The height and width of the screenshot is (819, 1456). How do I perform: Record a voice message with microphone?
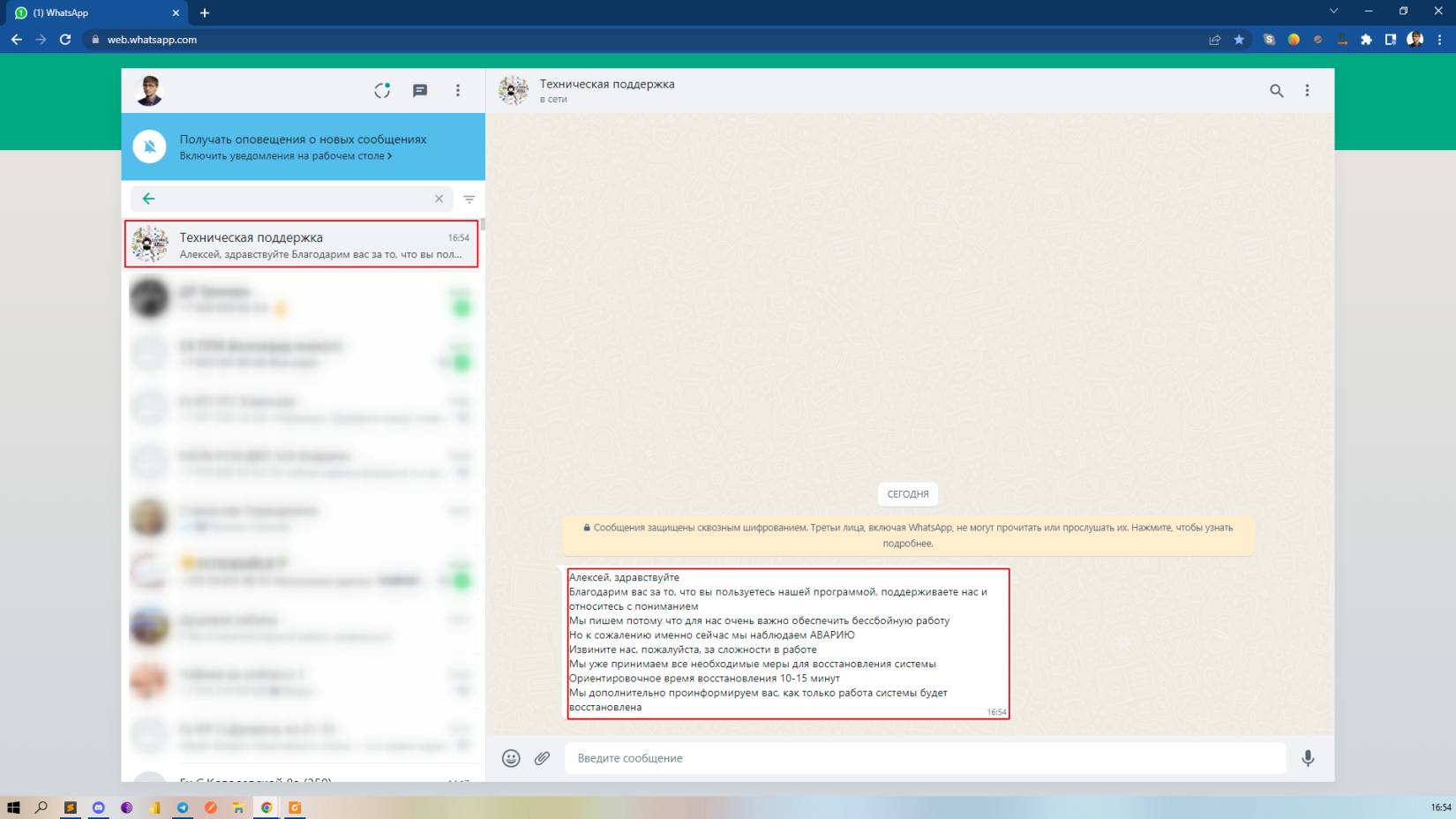(1308, 758)
